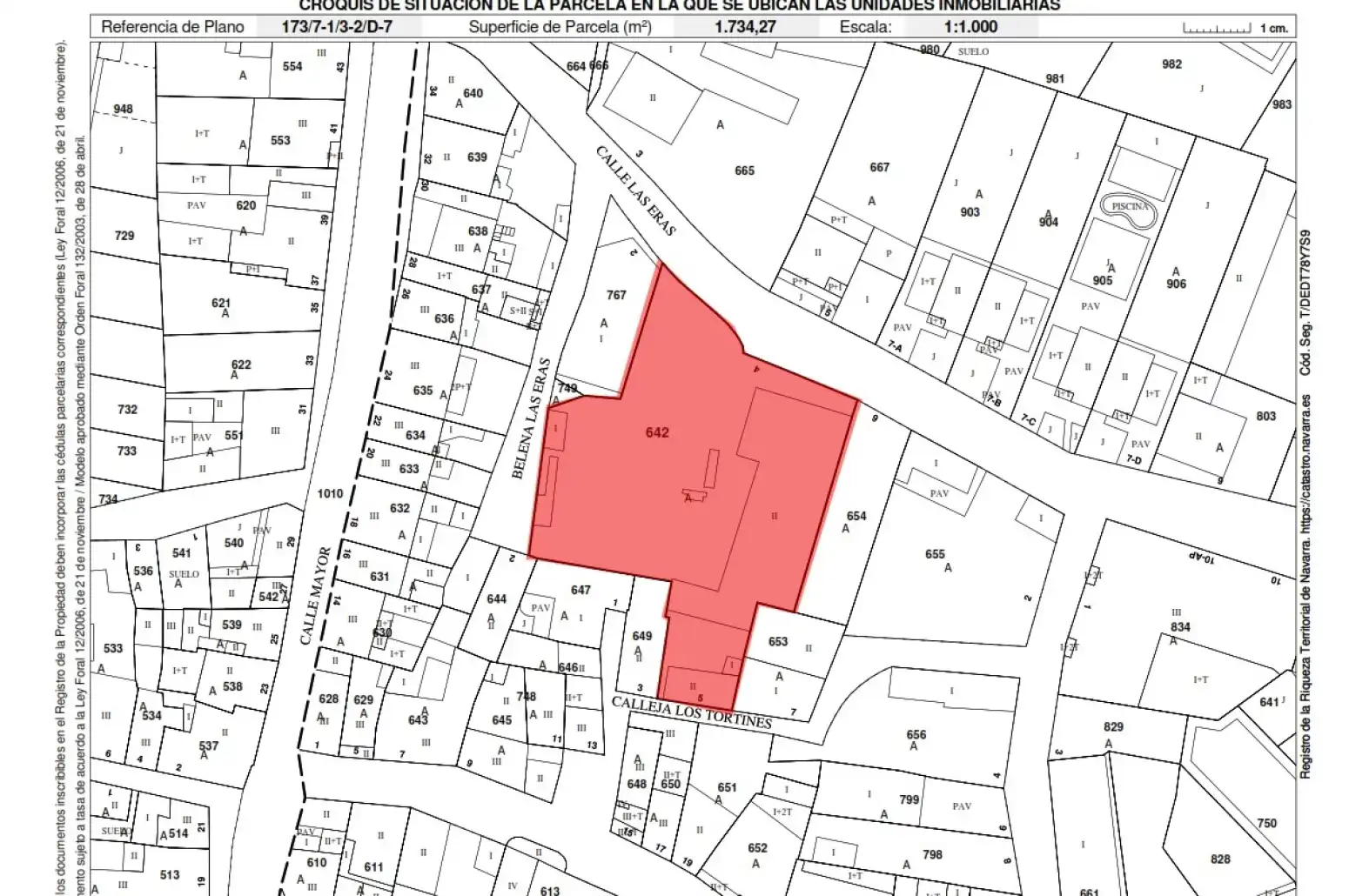Click parcel number 1010
Viewport: 1349px width, 896px height.
tap(330, 493)
